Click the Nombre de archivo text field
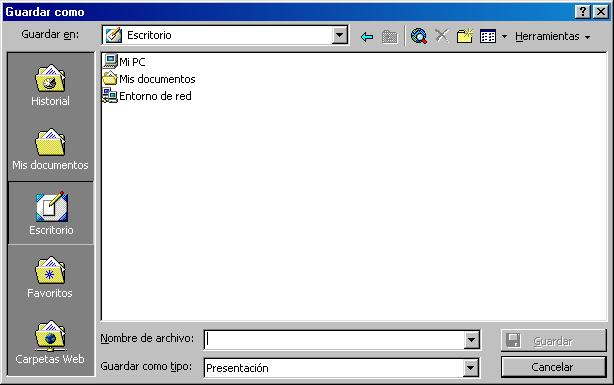This screenshot has width=614, height=385. click(334, 340)
